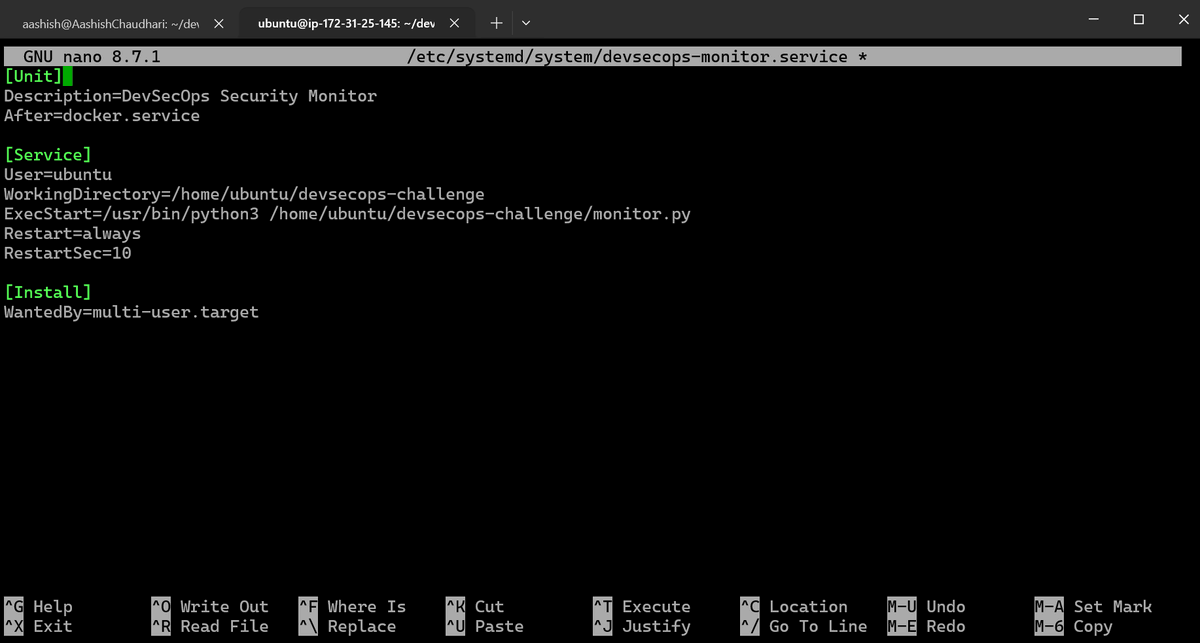
Task: Minimize the terminal window
Action: (x=1092, y=19)
